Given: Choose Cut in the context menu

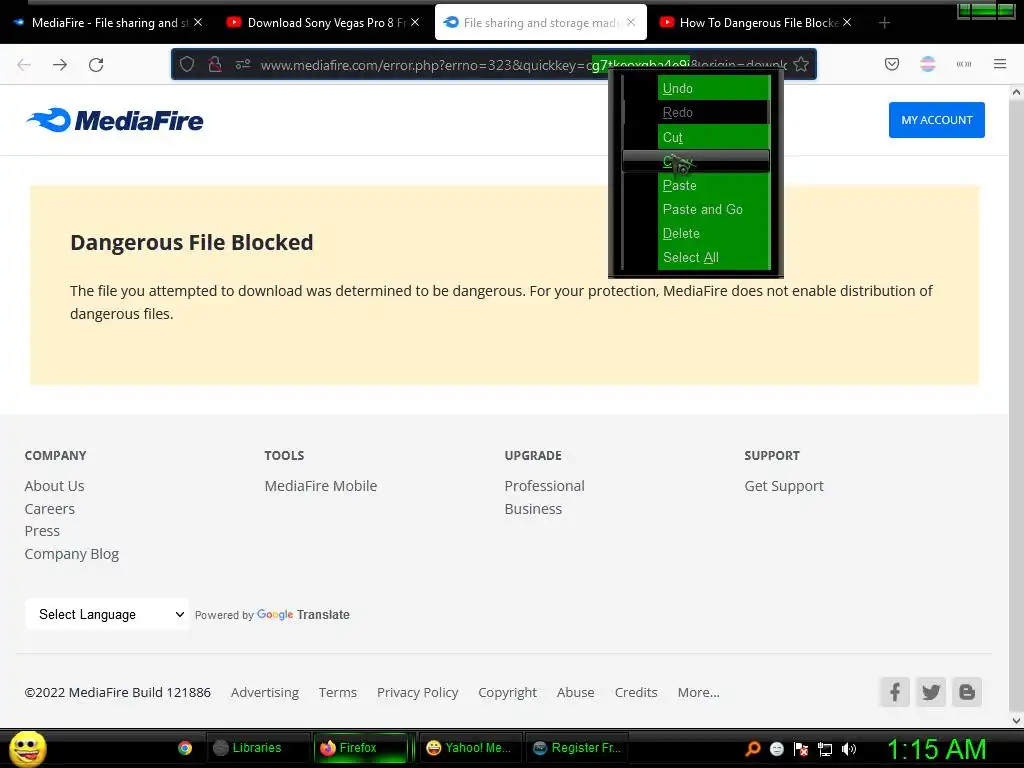Looking at the screenshot, I should [x=696, y=137].
